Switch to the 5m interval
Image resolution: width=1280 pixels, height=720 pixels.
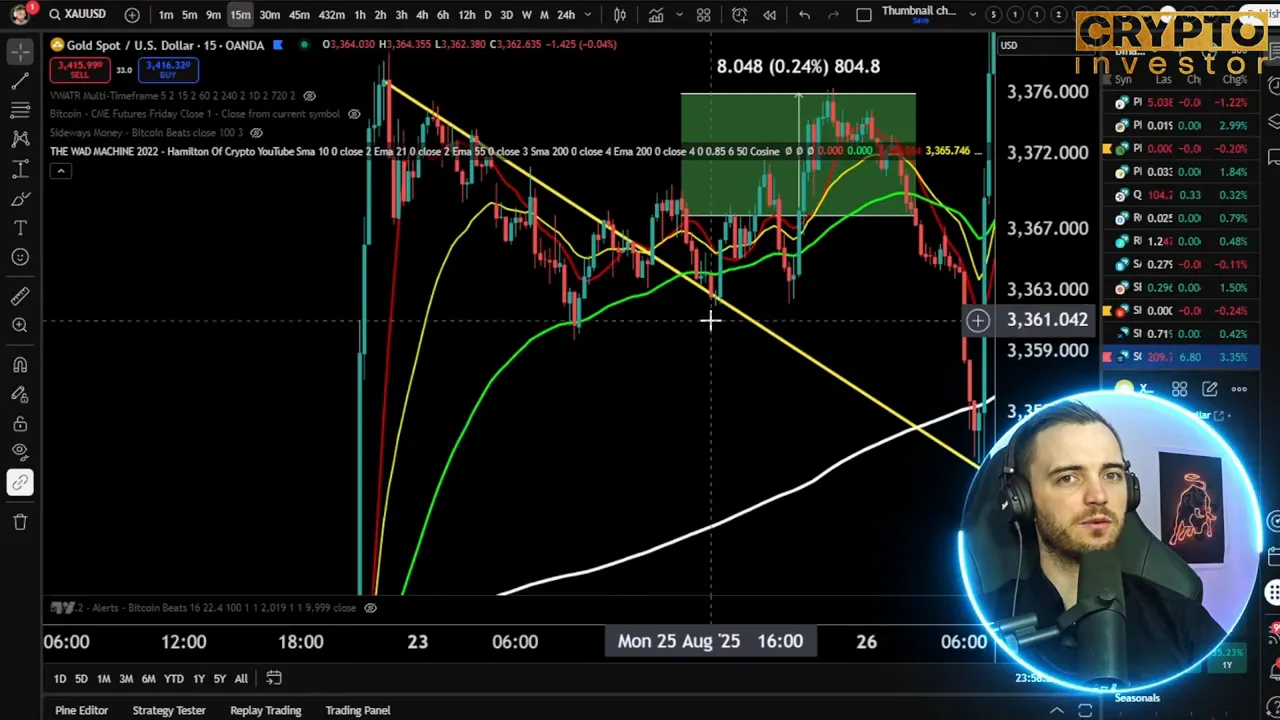click(x=189, y=14)
